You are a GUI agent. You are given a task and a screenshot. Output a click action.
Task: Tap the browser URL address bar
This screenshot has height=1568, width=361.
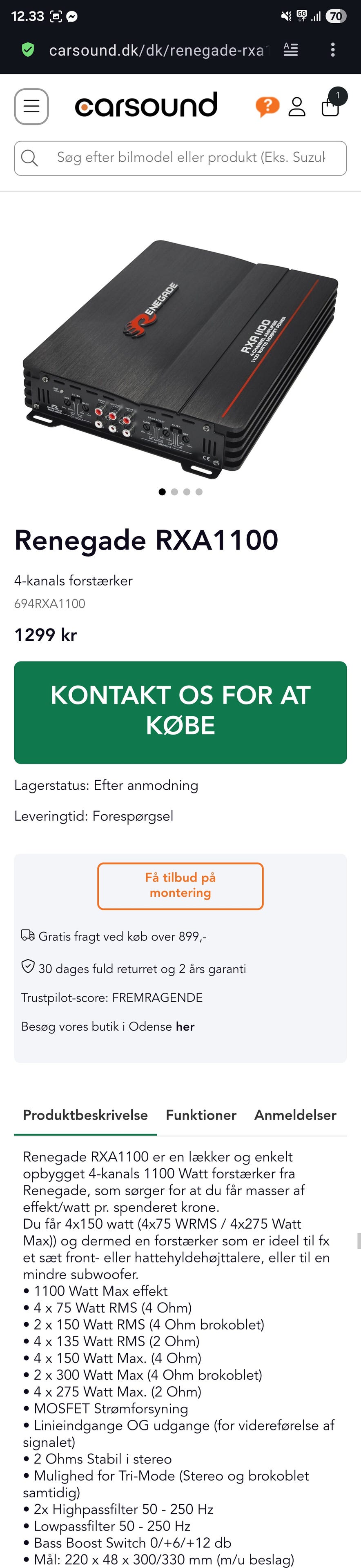tap(156, 50)
